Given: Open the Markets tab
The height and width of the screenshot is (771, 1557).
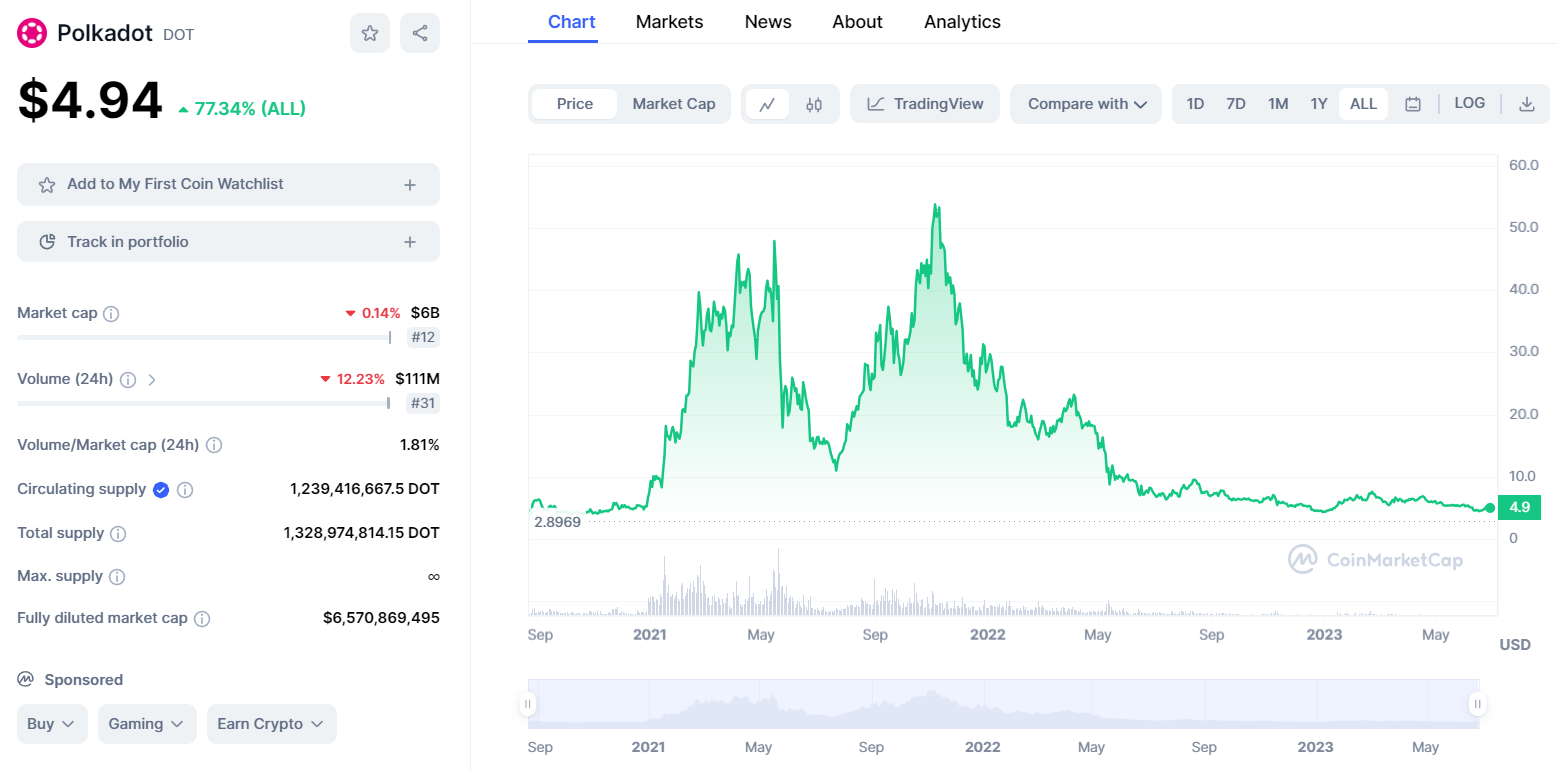Looking at the screenshot, I should tap(669, 22).
